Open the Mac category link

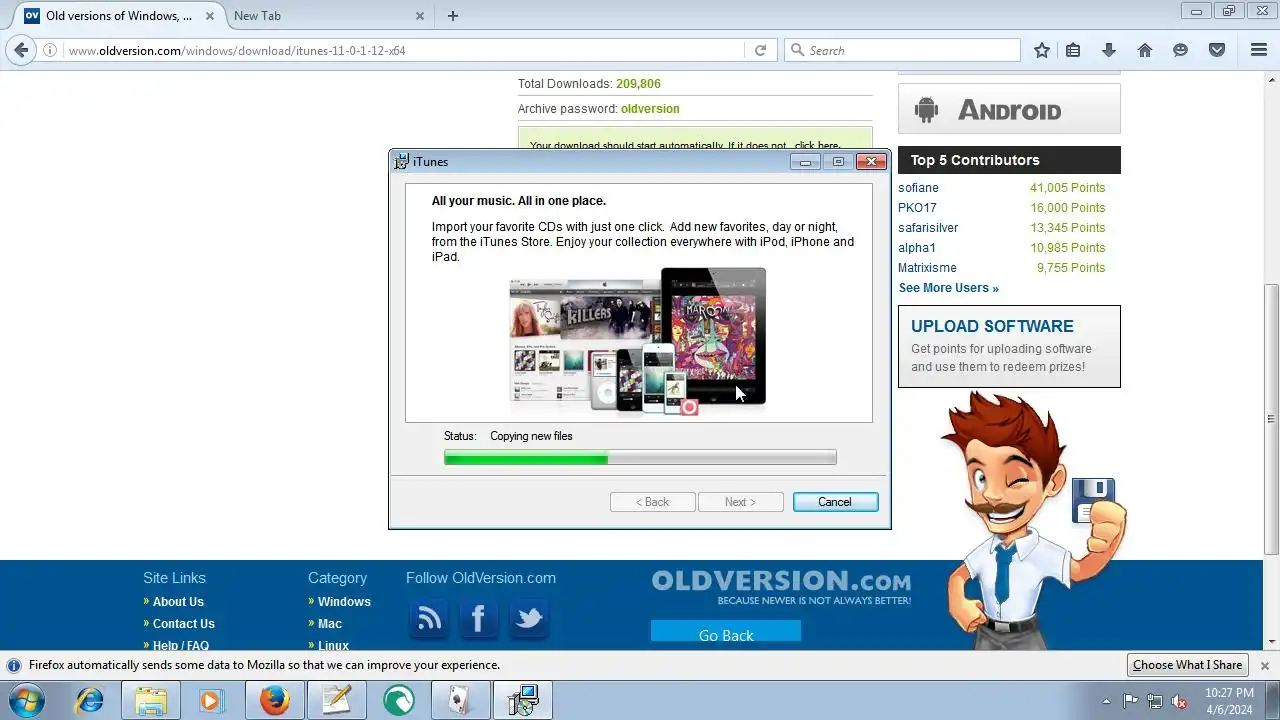pyautogui.click(x=330, y=624)
